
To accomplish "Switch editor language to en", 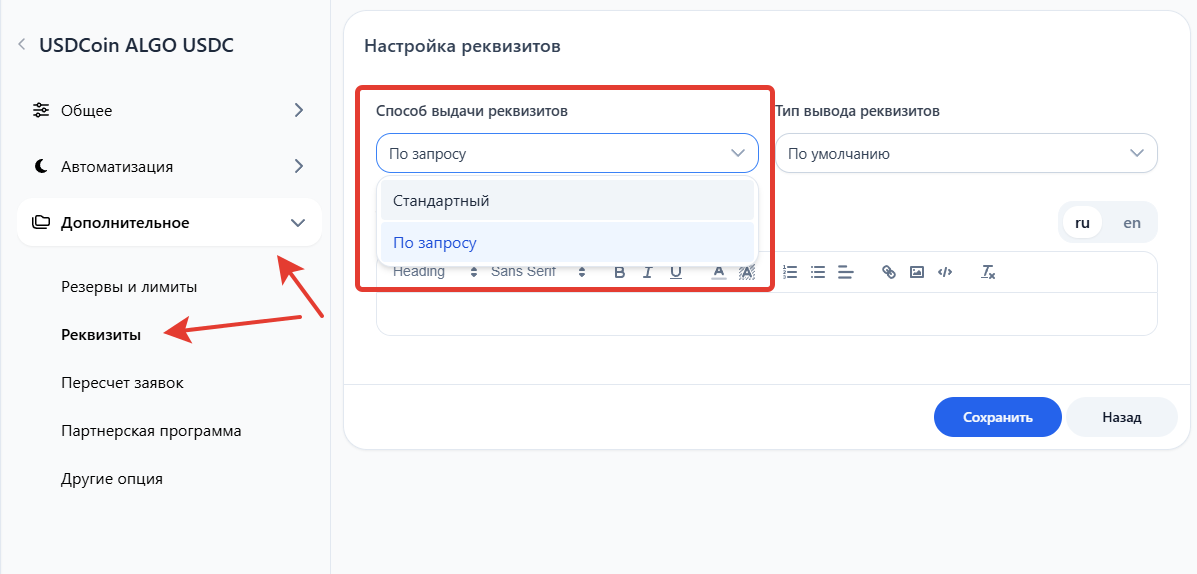I will pos(1132,223).
